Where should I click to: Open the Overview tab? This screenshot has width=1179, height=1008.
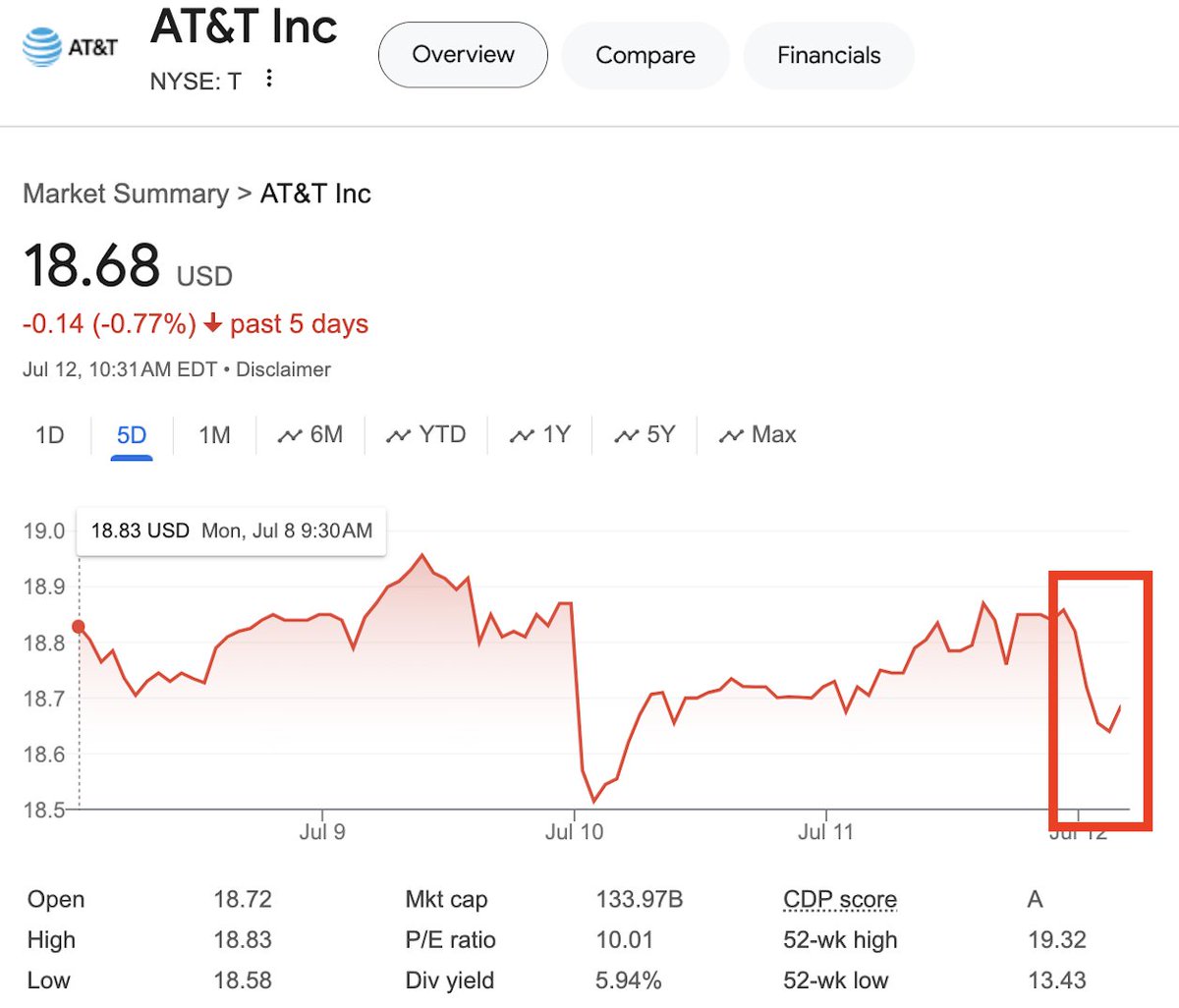click(x=463, y=55)
